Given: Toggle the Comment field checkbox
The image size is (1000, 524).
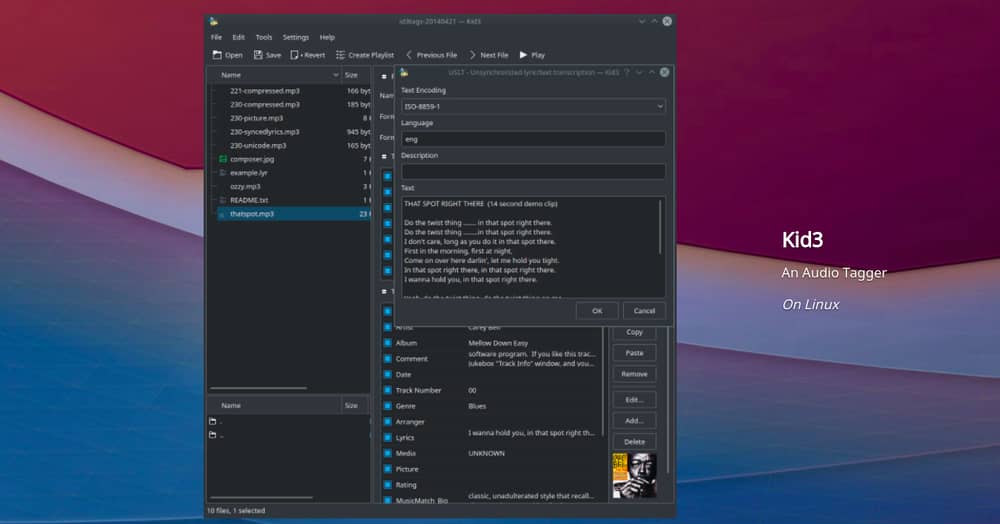Looking at the screenshot, I should click(387, 359).
